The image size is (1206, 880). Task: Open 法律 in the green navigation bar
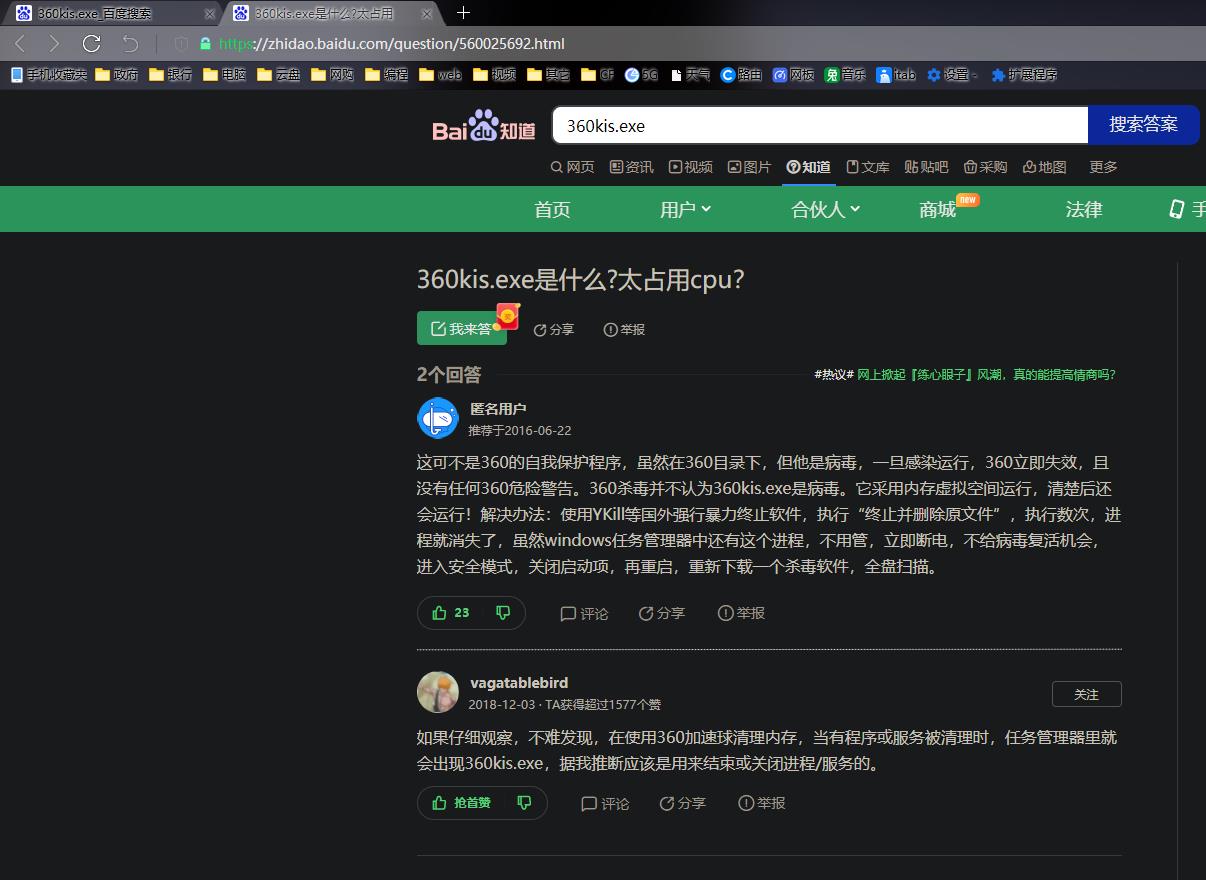[1084, 209]
